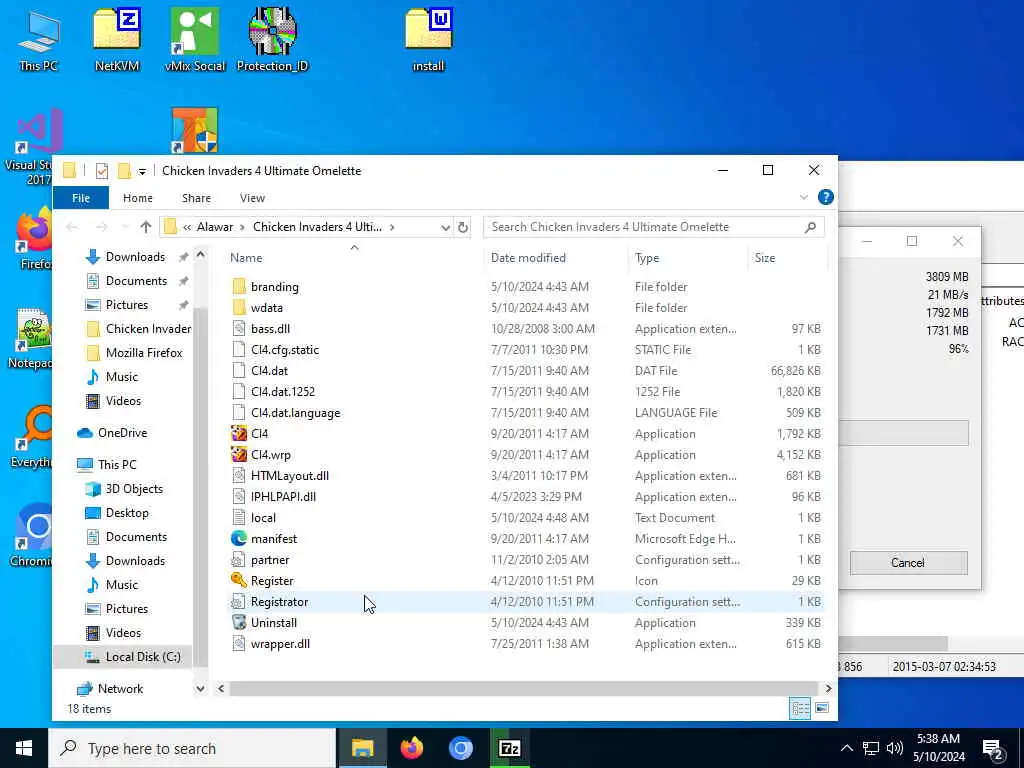Sort by the Name column header

pyautogui.click(x=355, y=258)
